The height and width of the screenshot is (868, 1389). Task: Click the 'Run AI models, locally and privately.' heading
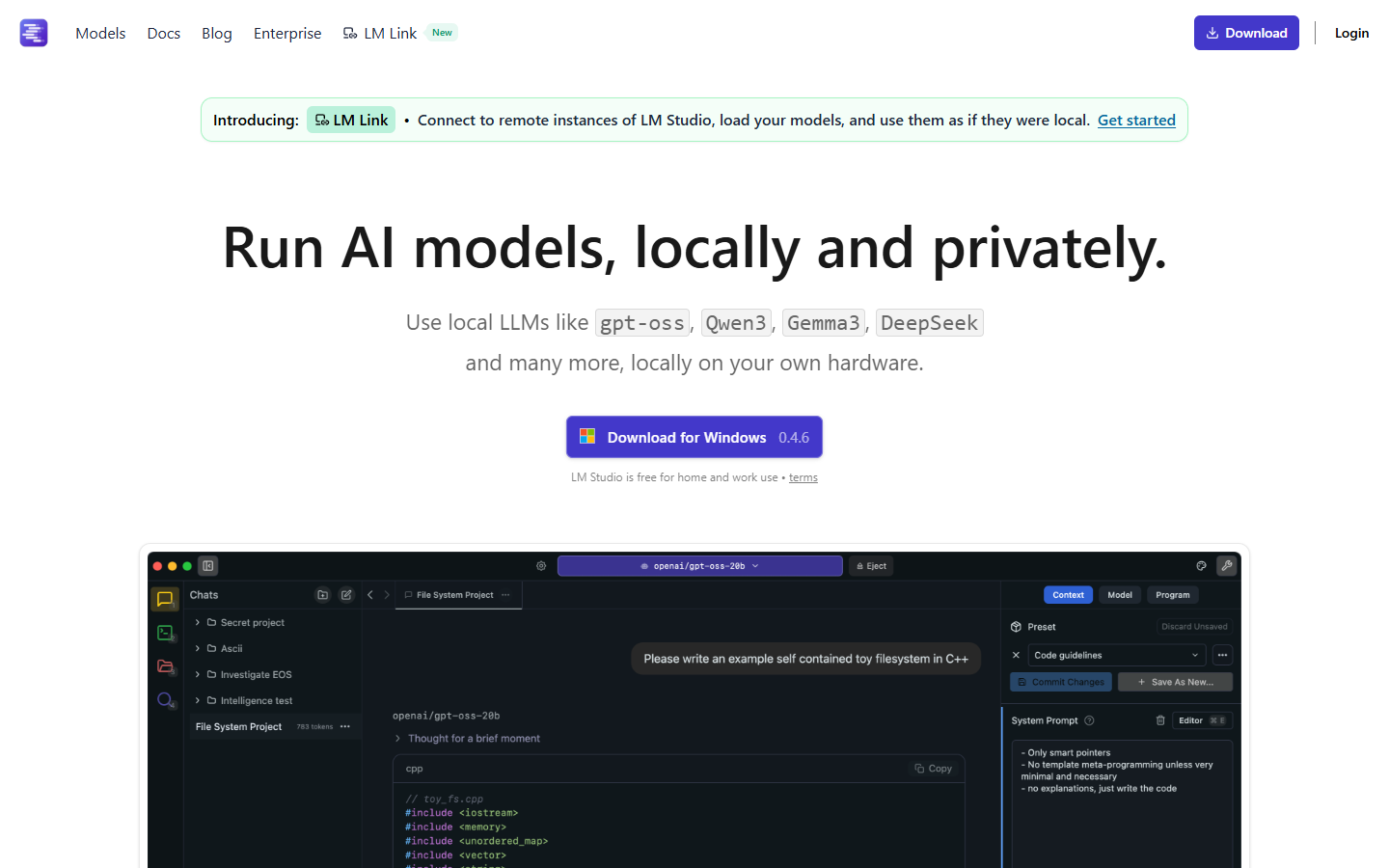tap(694, 248)
